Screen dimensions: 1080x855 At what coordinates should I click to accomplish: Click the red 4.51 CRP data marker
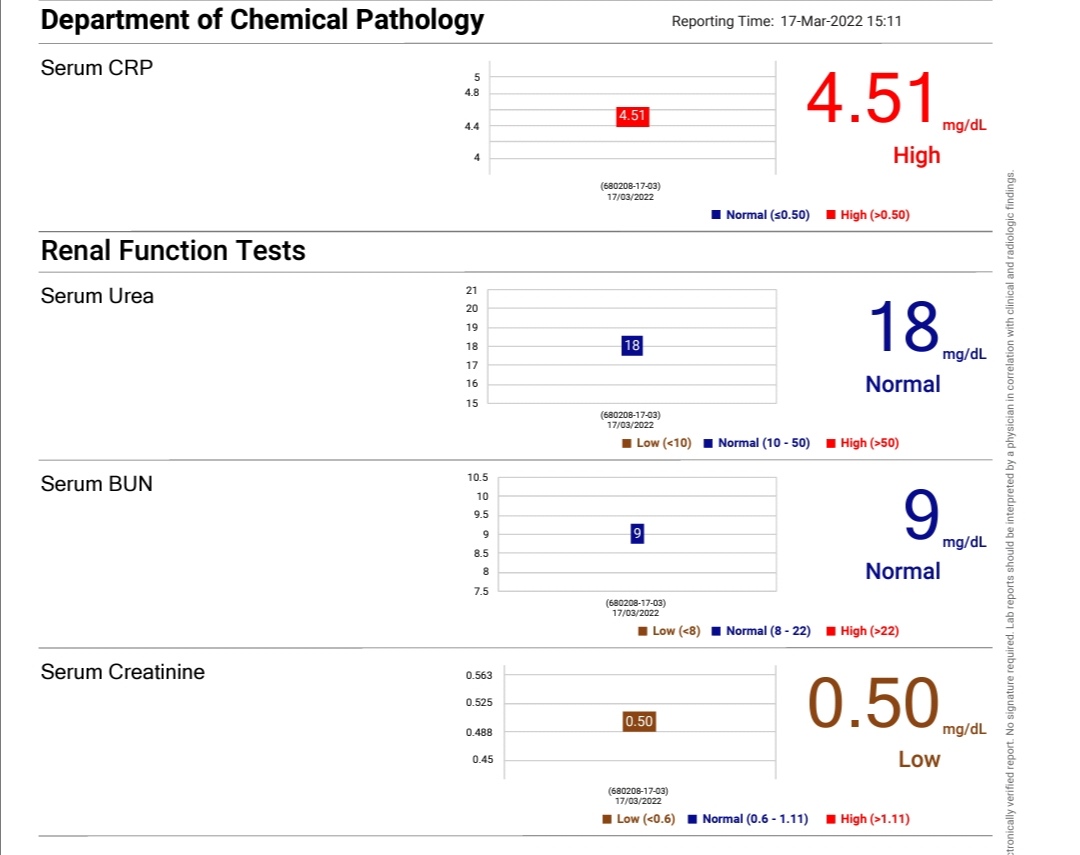[x=632, y=116]
